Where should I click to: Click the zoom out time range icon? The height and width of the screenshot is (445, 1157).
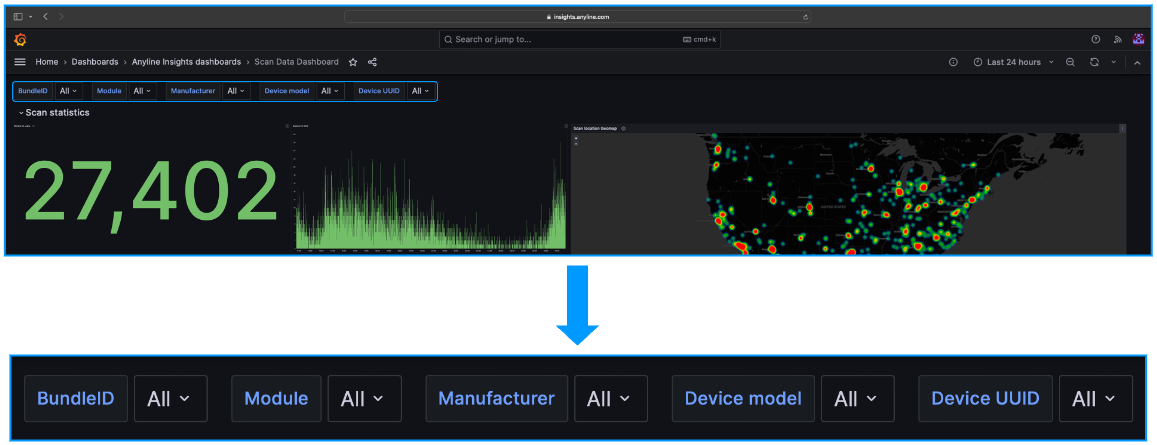coord(1070,62)
